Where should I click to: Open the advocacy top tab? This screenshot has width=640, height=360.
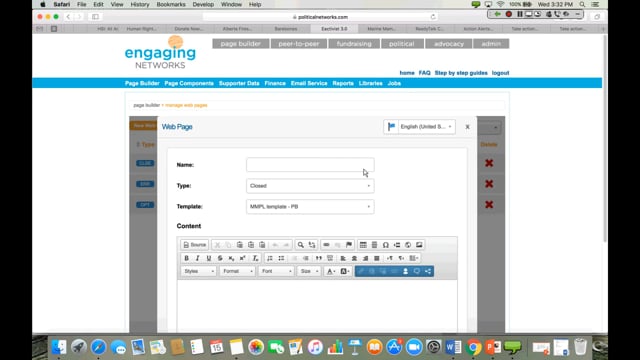click(x=449, y=44)
